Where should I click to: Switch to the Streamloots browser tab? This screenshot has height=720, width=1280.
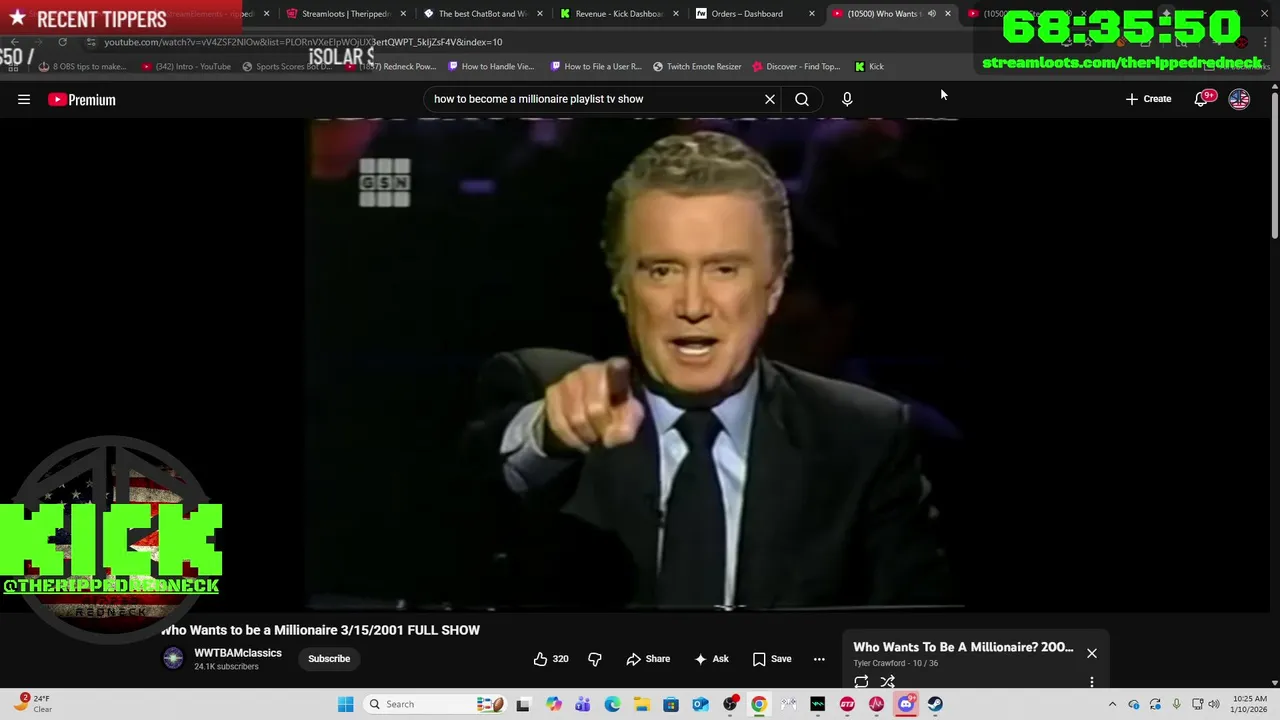tap(345, 14)
